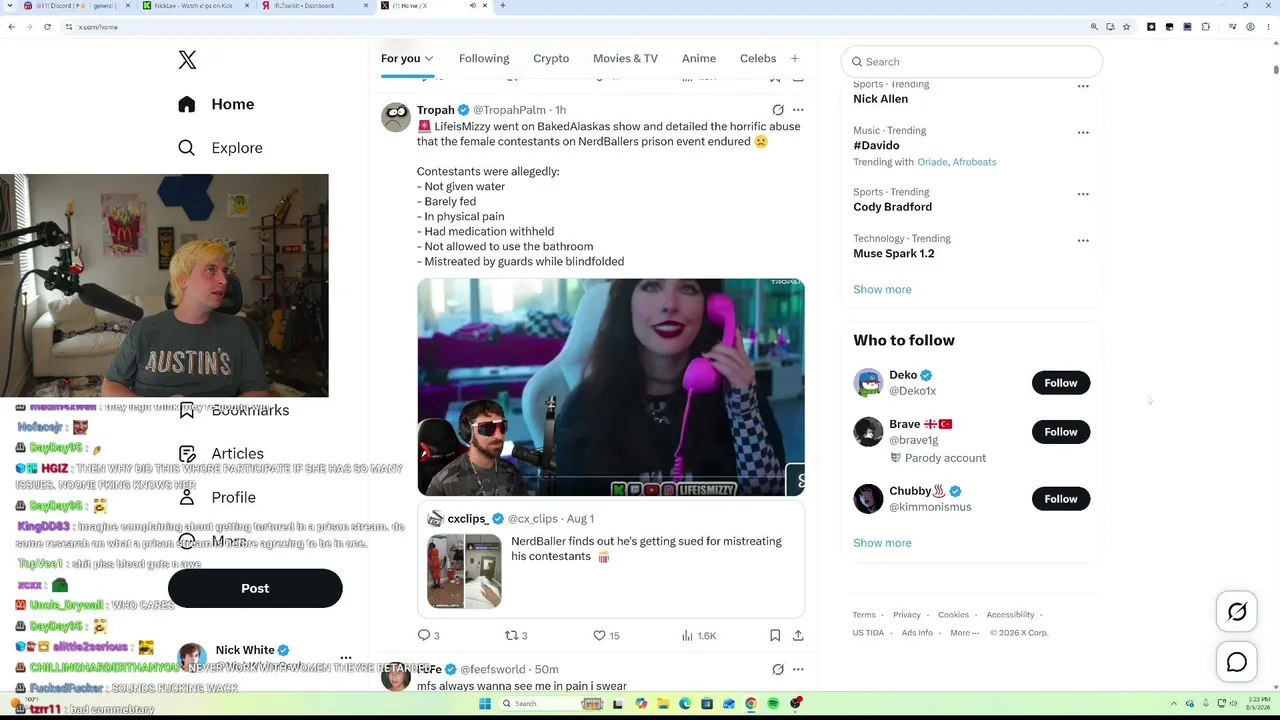Expand the More footer menu
The width and height of the screenshot is (1280, 720).
(963, 633)
